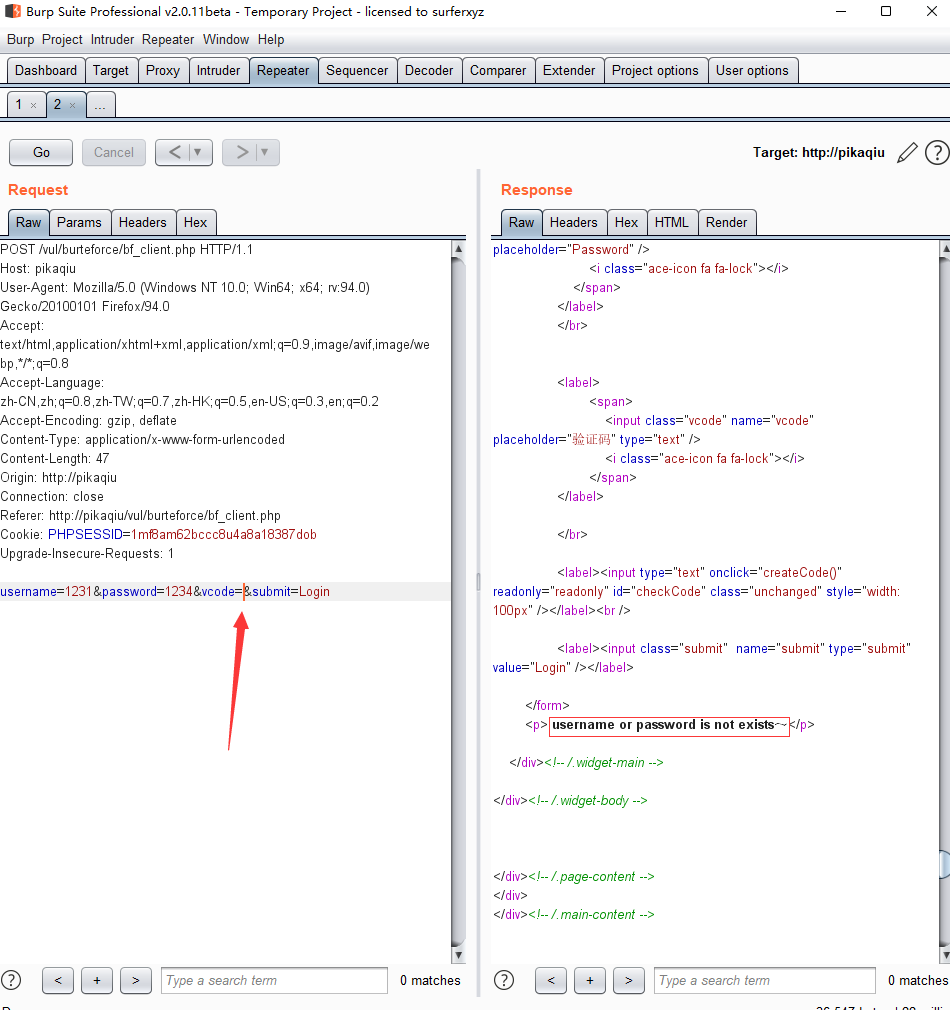Show request Hex view
Screen dimensions: 950x1010
195,222
